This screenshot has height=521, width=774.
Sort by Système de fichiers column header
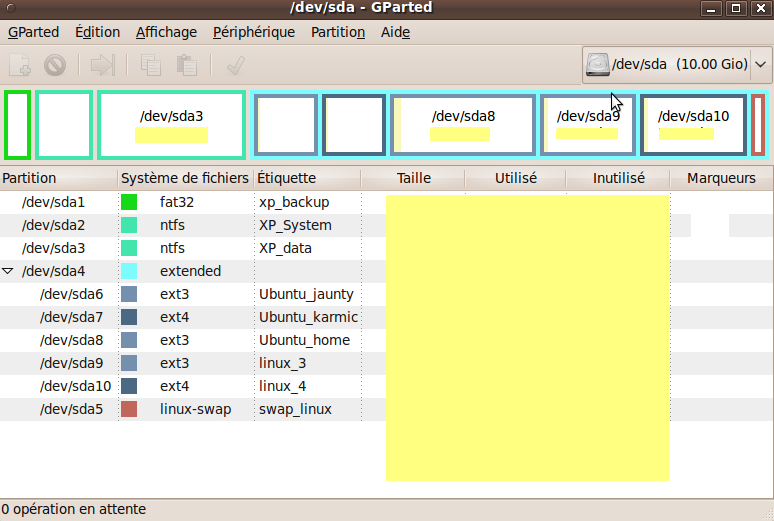(185, 178)
